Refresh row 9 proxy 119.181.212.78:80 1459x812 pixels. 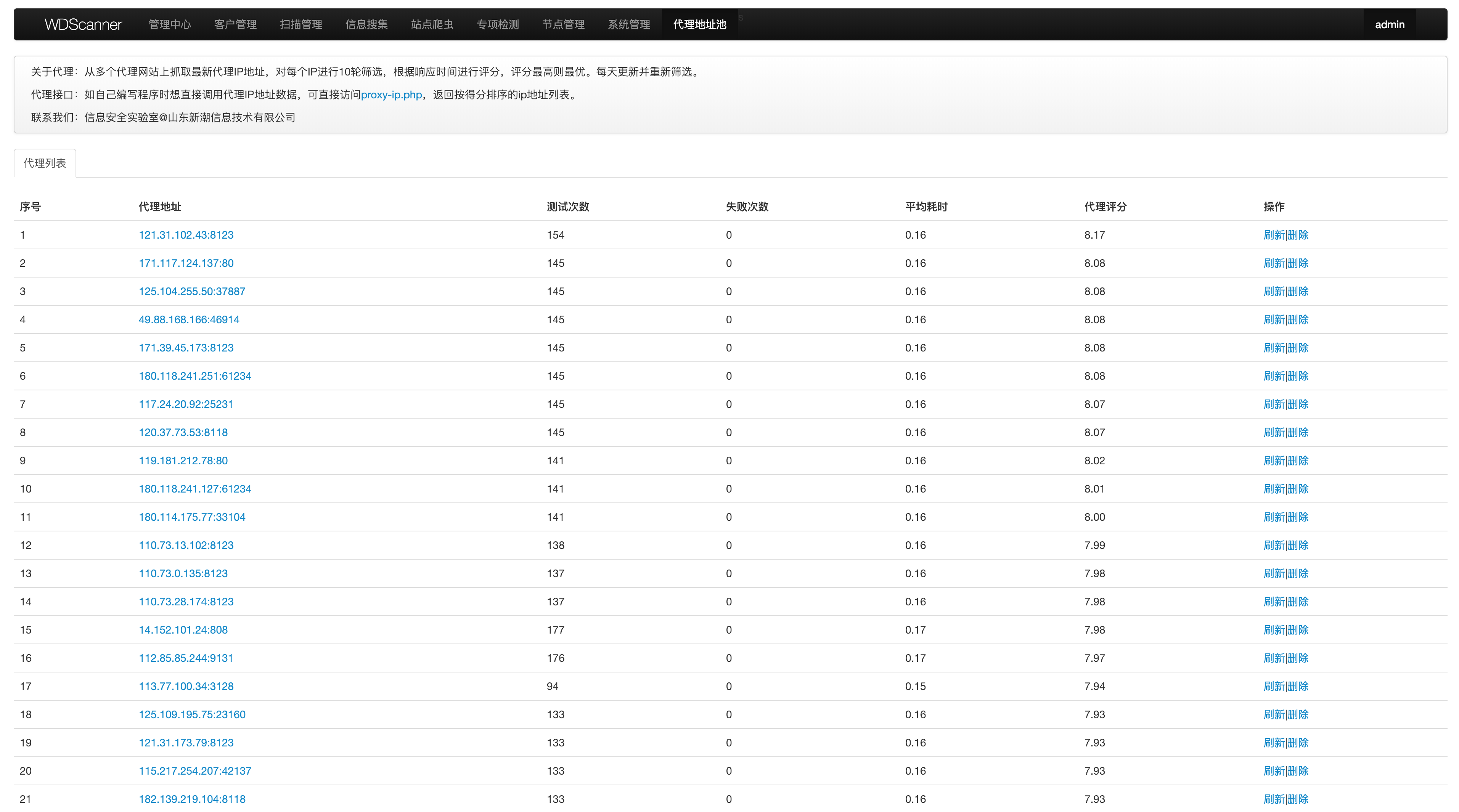point(1274,461)
